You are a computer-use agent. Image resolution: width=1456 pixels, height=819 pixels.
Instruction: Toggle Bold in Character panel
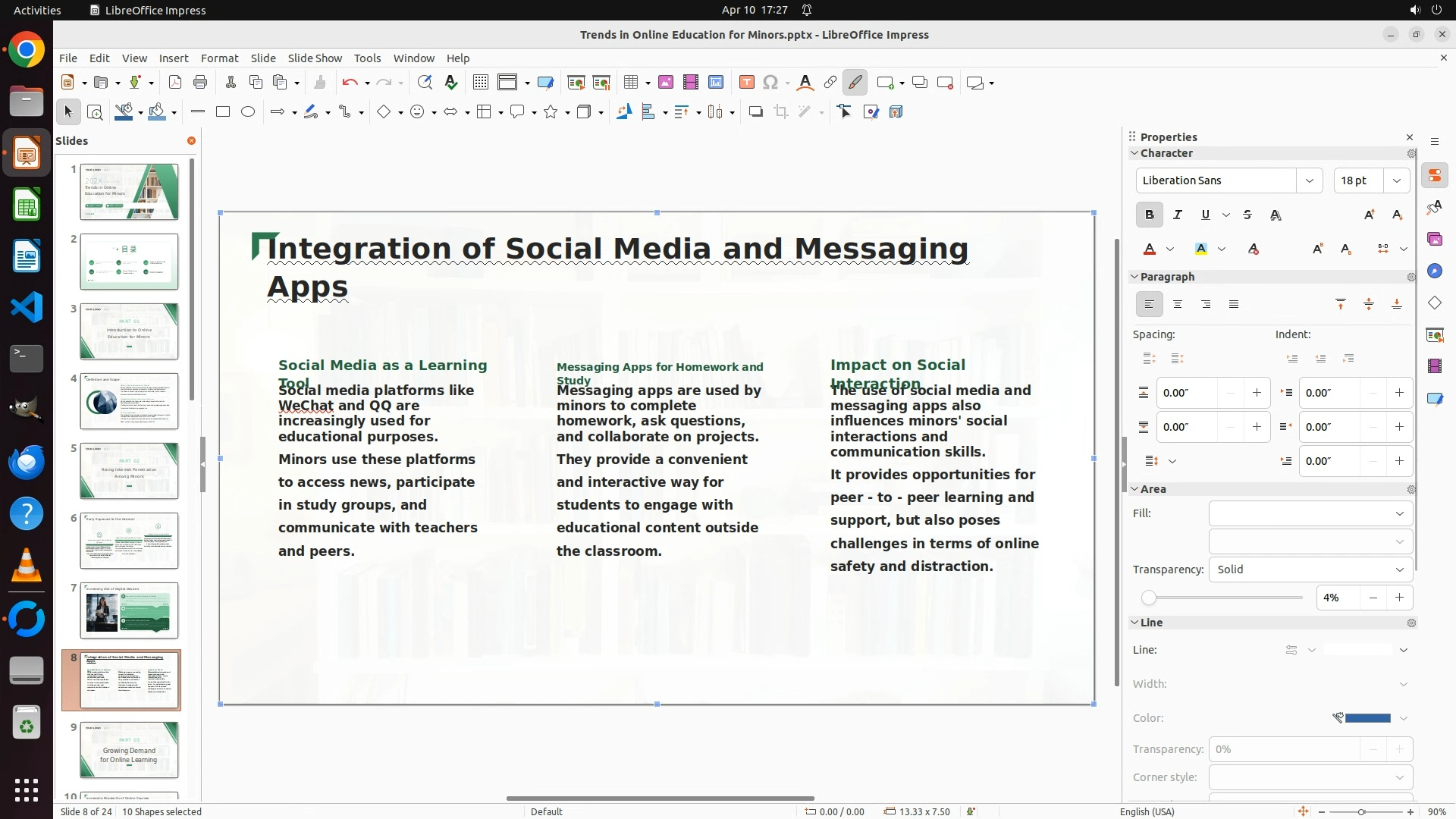coord(1149,215)
